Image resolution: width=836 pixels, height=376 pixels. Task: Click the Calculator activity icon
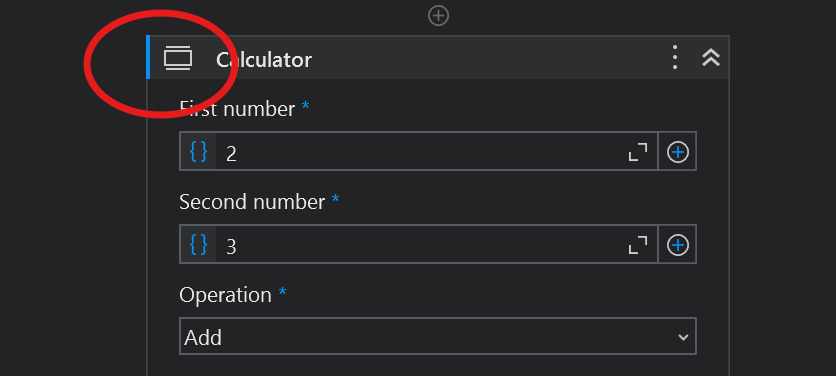point(178,59)
